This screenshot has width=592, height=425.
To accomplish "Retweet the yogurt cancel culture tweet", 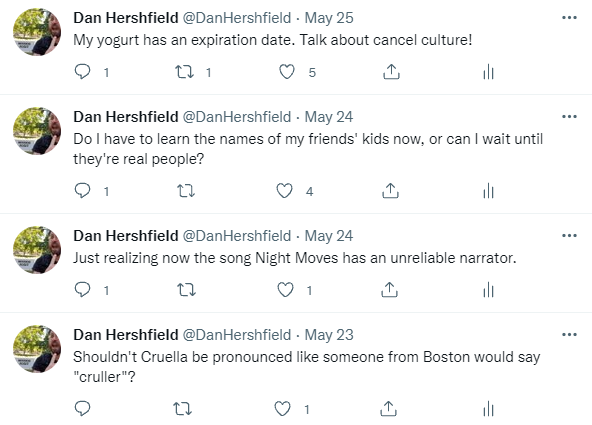I will (185, 72).
